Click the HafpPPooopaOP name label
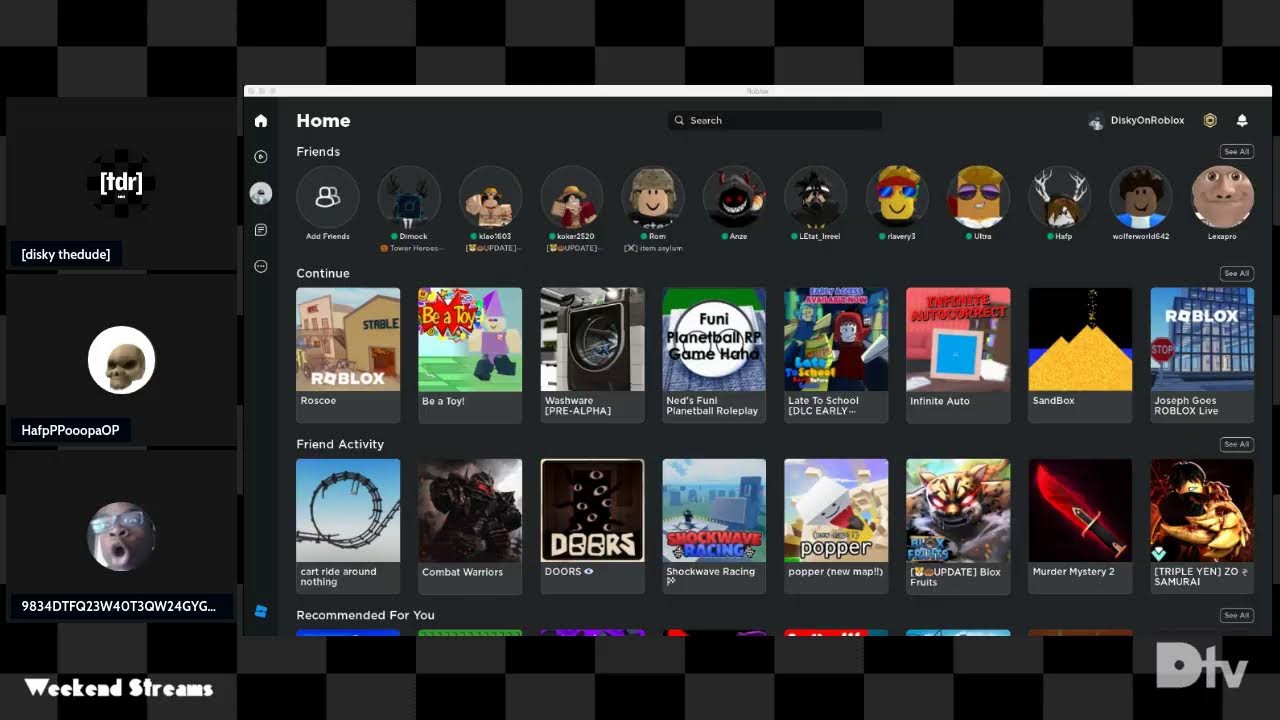This screenshot has height=720, width=1280. pos(70,430)
